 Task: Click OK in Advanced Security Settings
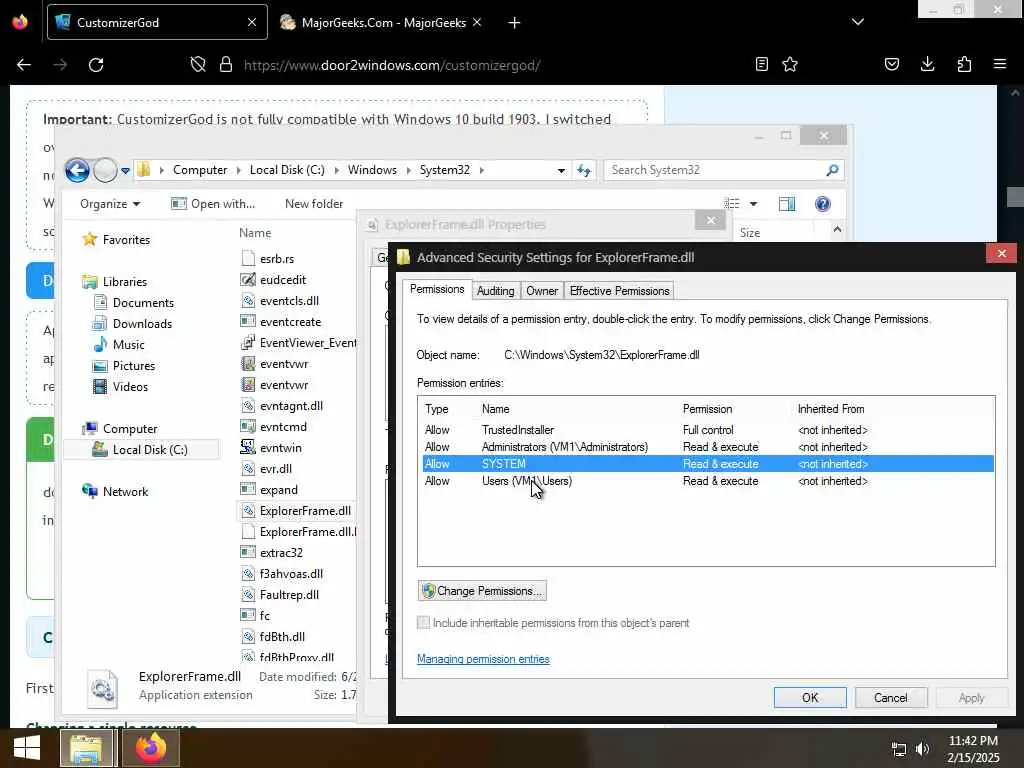click(810, 697)
